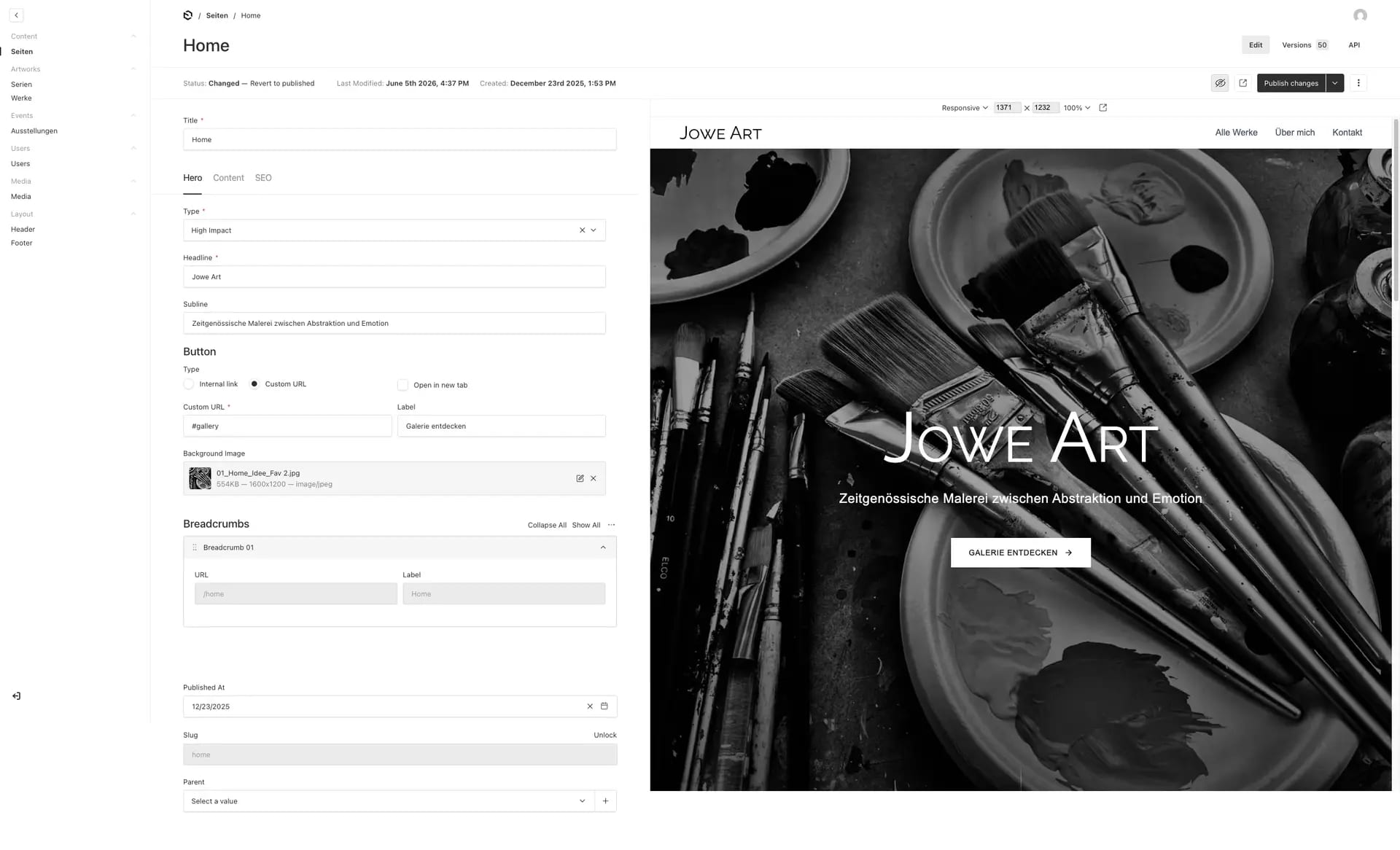Click the Publish changes button
Image resolution: width=1400 pixels, height=850 pixels.
1291,83
